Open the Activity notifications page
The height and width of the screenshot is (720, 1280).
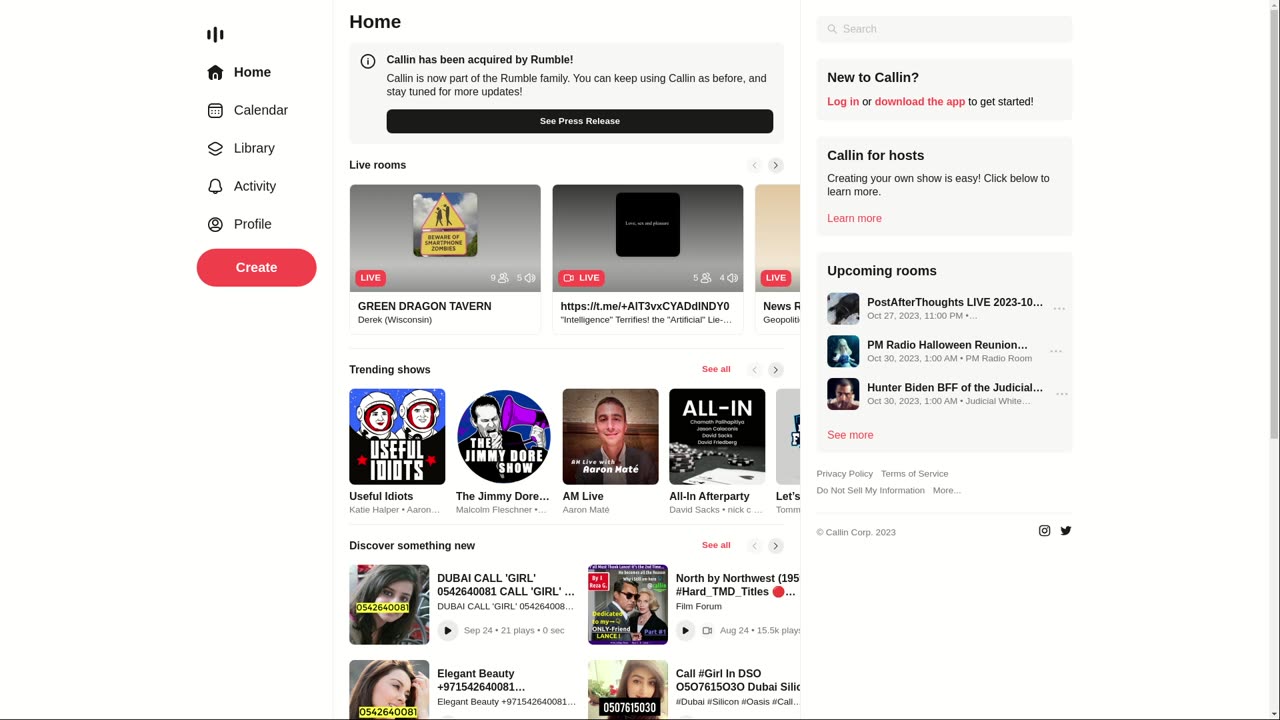pyautogui.click(x=241, y=186)
